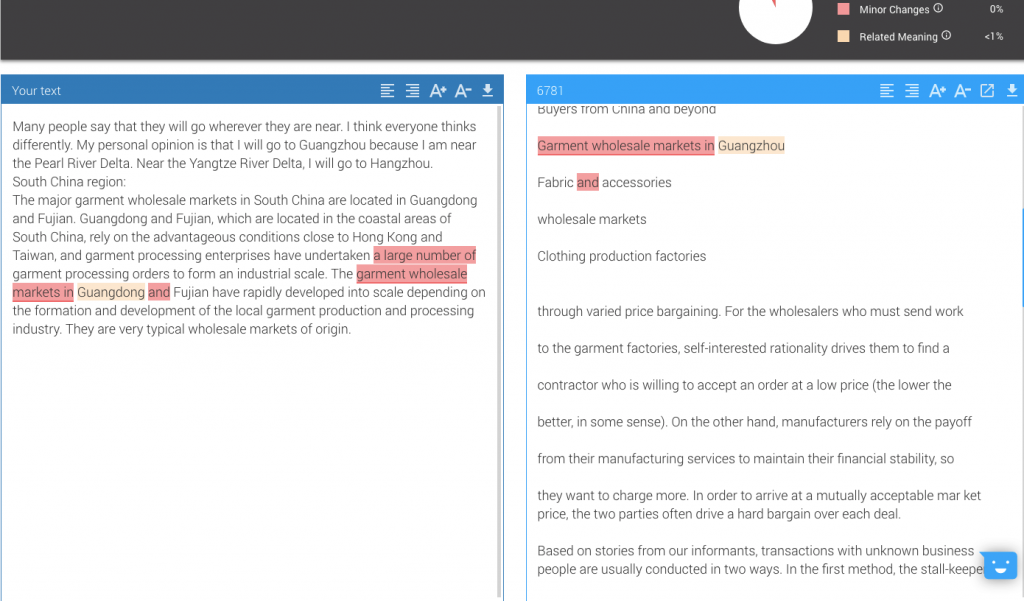Click the Minor Changes red color swatch

[843, 9]
